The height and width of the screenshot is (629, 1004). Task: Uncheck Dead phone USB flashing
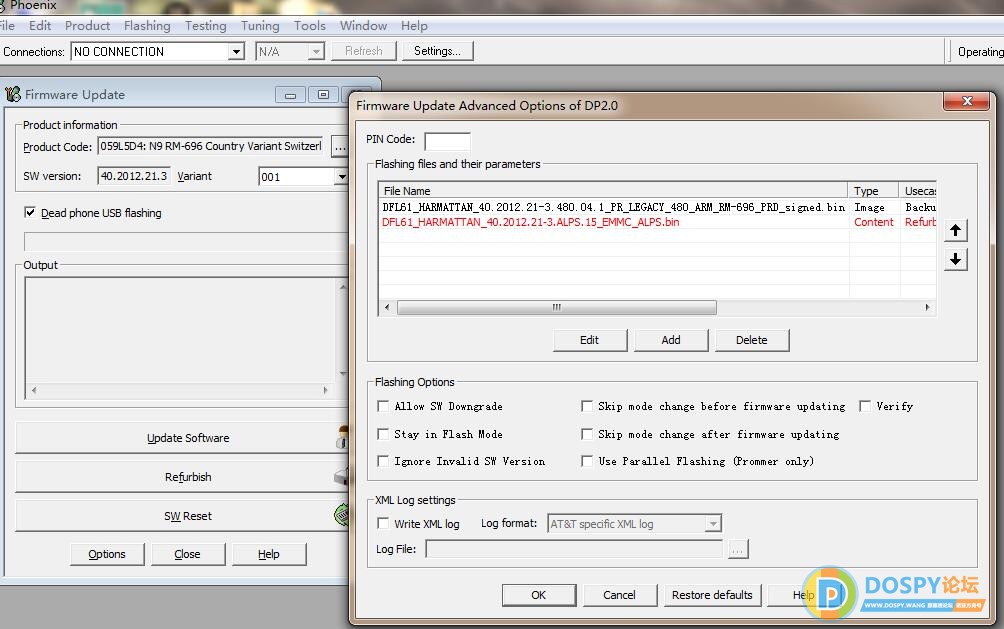pyautogui.click(x=29, y=212)
